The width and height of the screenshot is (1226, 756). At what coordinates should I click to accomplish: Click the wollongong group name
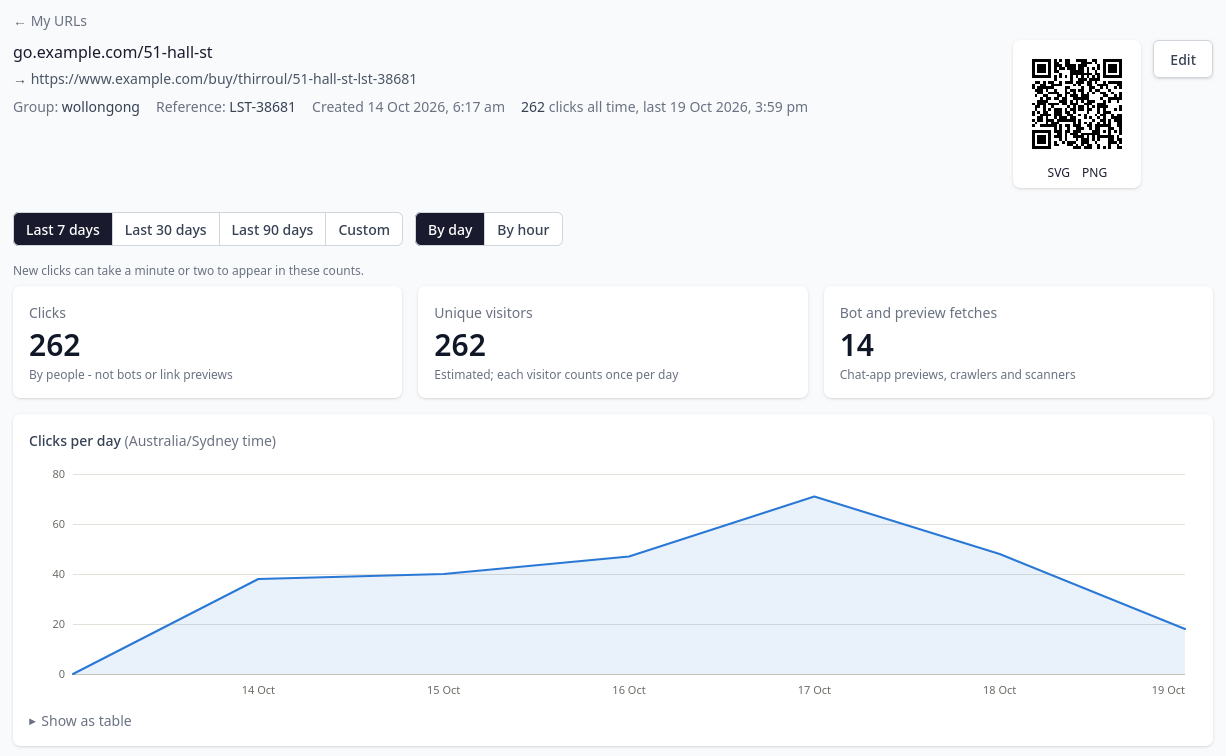click(x=101, y=107)
